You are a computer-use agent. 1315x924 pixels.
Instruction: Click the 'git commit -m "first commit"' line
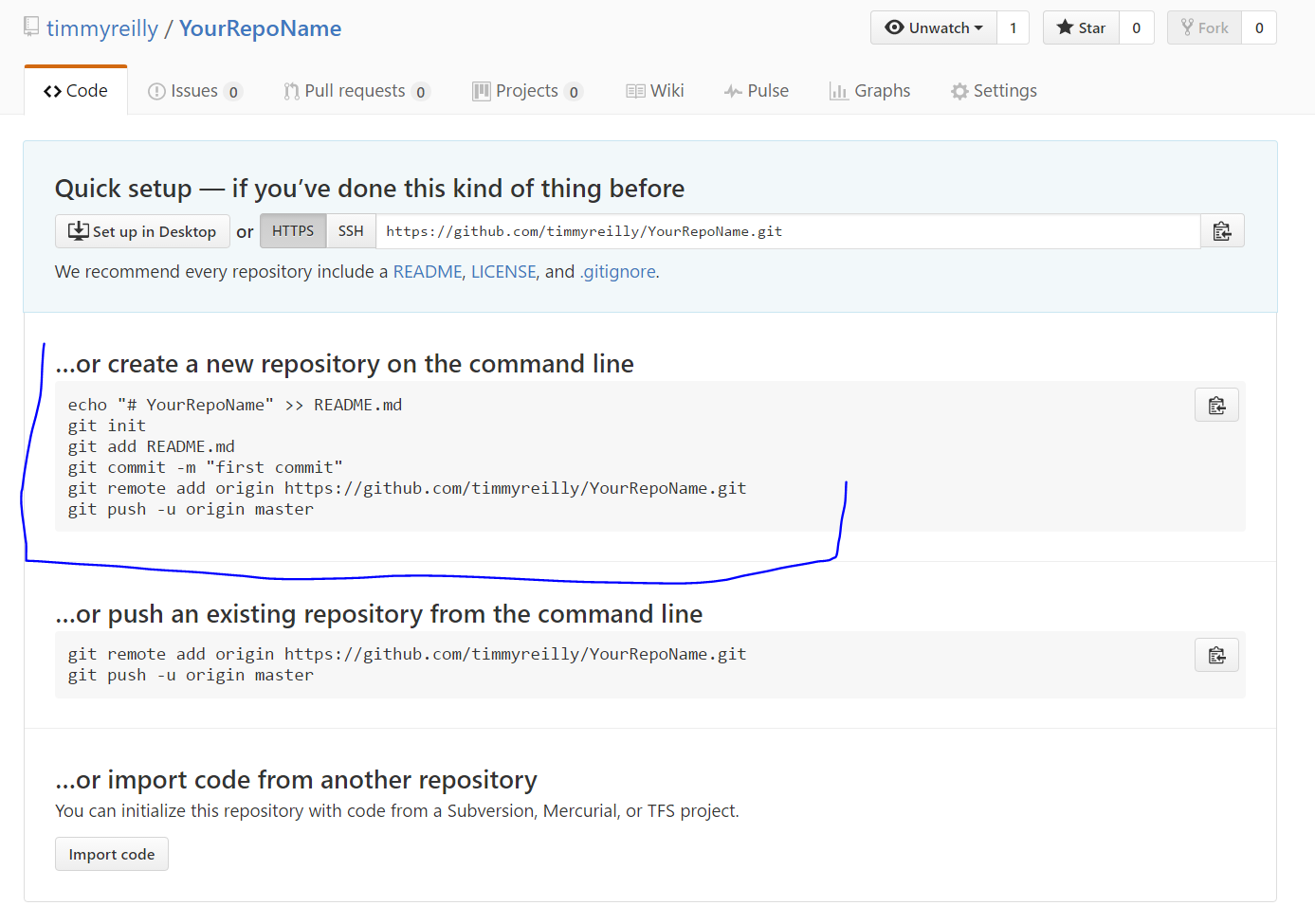point(206,467)
